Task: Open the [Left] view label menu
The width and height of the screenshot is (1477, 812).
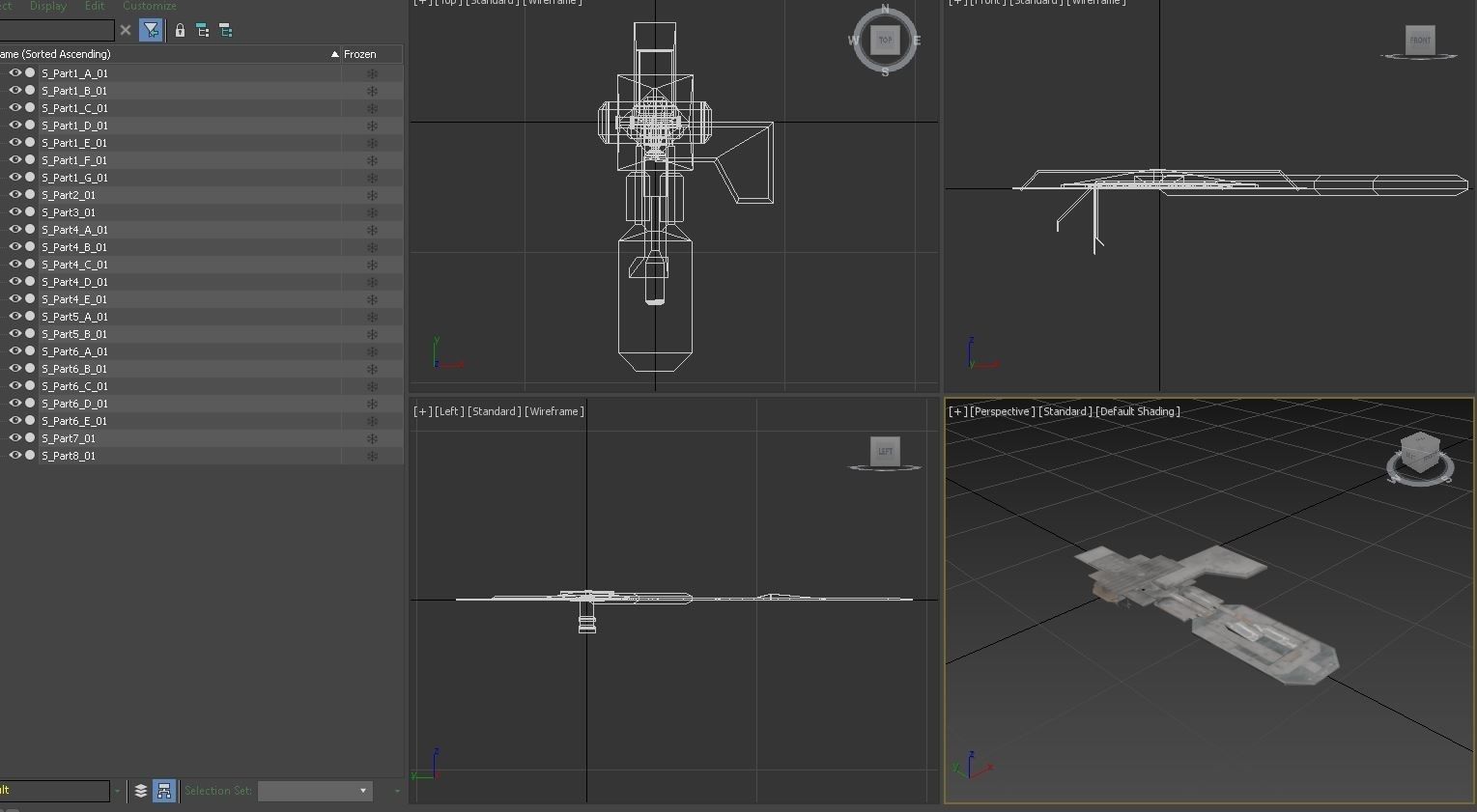Action: [449, 411]
